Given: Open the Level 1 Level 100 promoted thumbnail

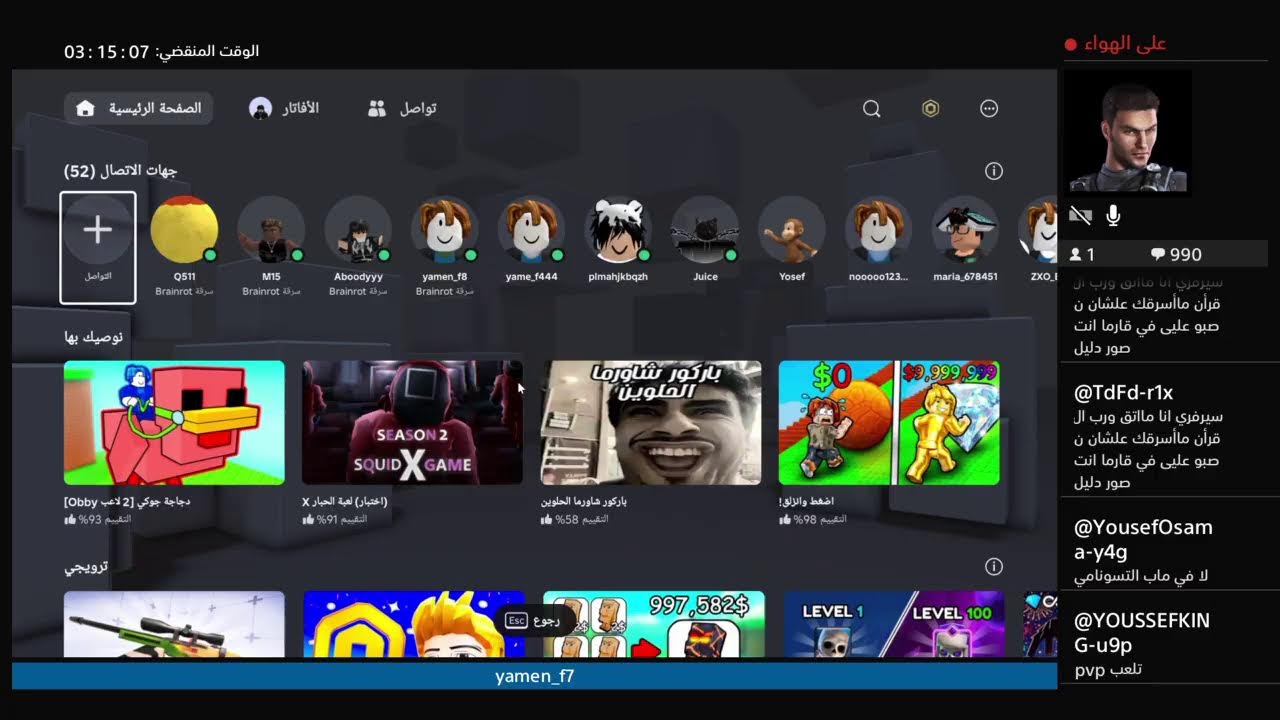Looking at the screenshot, I should [893, 624].
